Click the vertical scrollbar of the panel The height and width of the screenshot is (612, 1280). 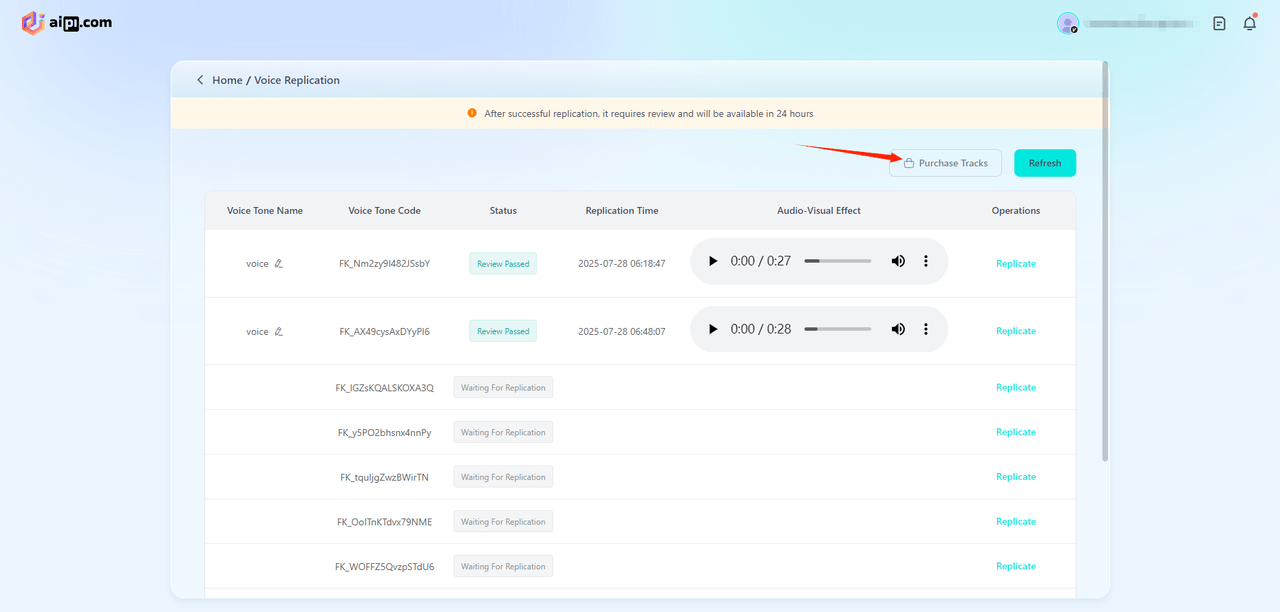coord(1105,260)
